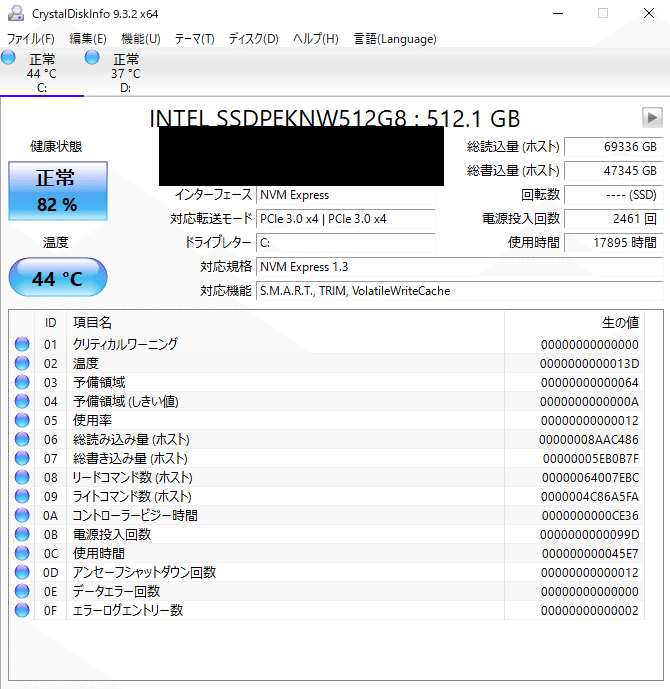Click status orb for 総読み込み量 (ホスト) row
This screenshot has height=689, width=670.
pos(22,439)
